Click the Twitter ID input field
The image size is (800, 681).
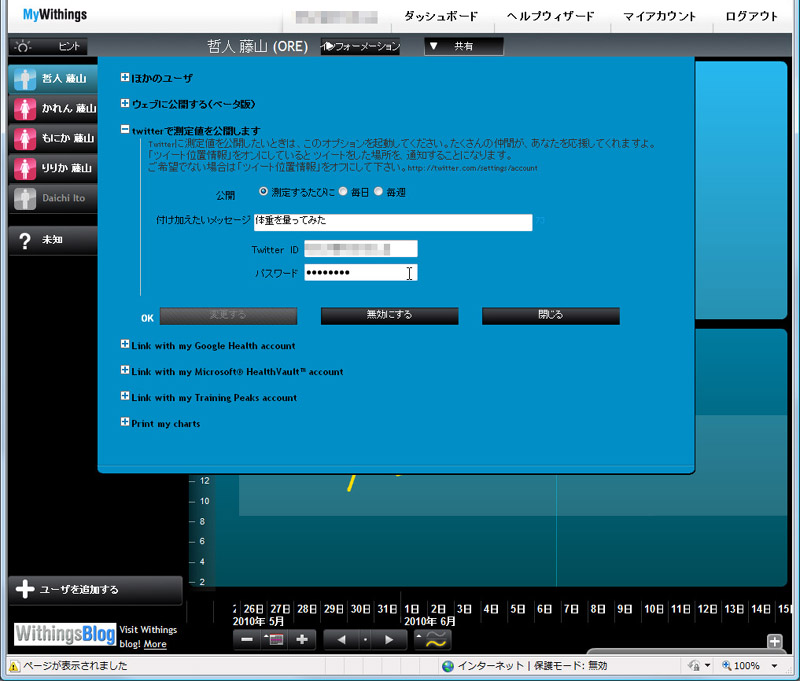[x=361, y=249]
